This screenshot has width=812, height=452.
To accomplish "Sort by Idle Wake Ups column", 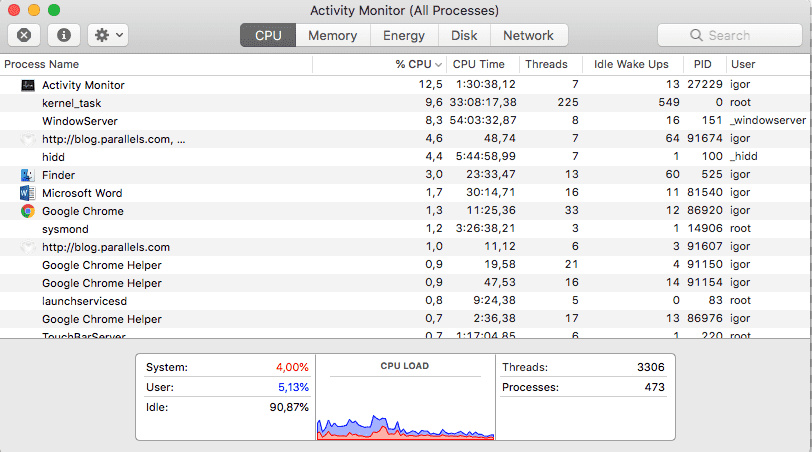I will [632, 64].
